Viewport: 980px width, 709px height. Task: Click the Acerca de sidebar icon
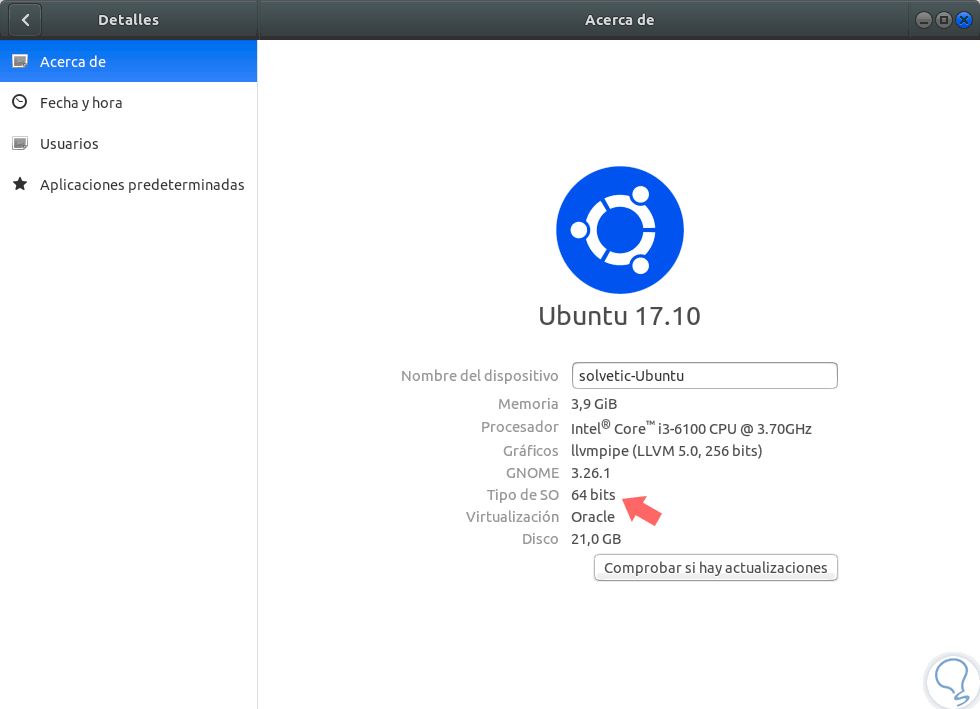point(20,61)
